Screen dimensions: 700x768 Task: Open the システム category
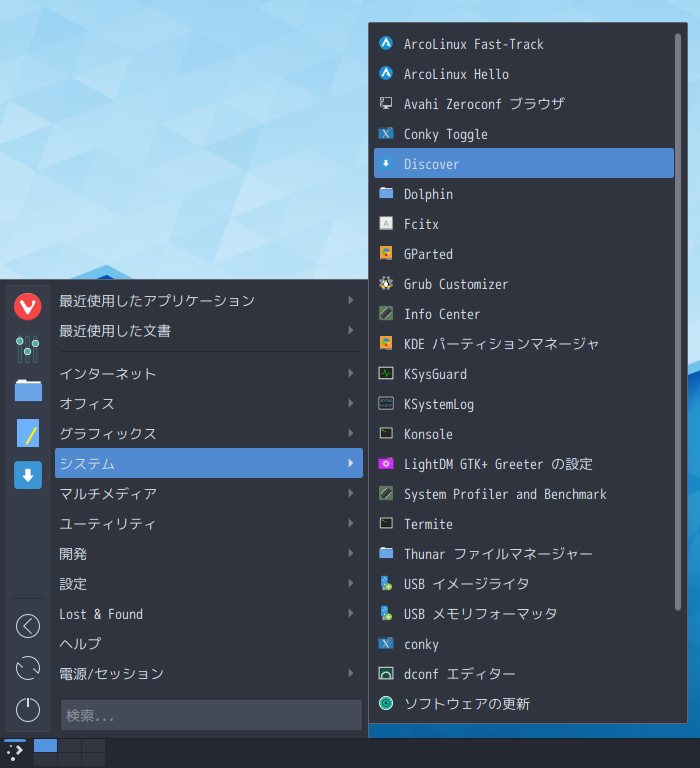point(209,463)
